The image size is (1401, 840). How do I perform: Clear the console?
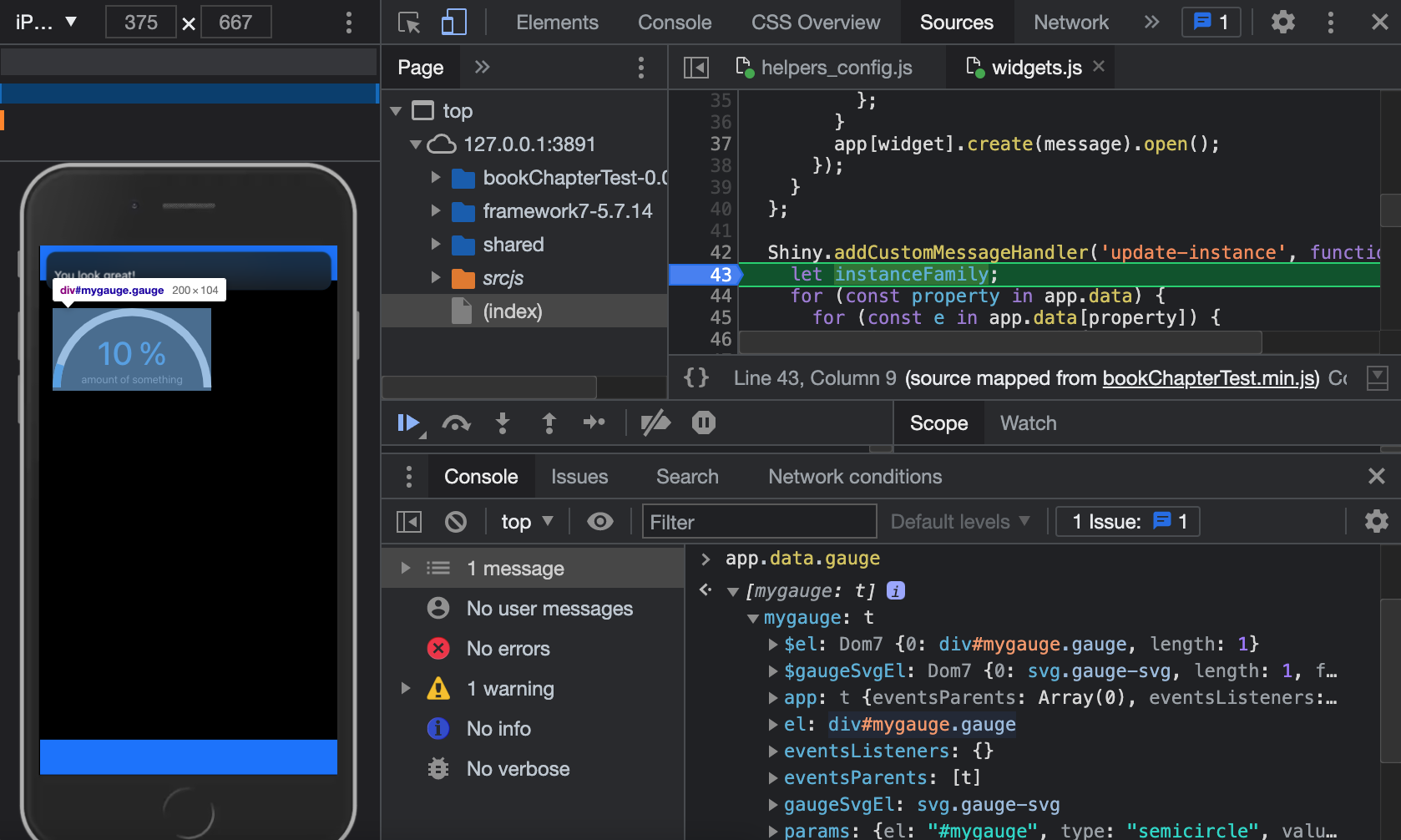(x=456, y=522)
